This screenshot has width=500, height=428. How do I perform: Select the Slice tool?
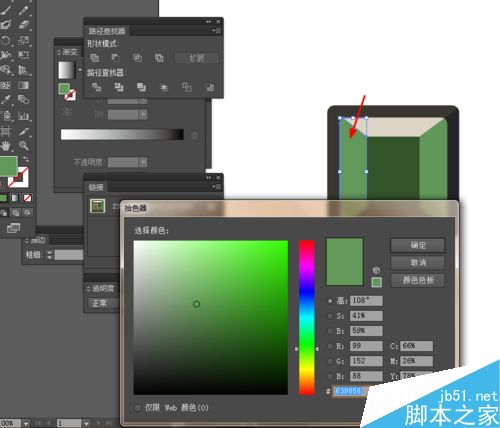(x=23, y=131)
